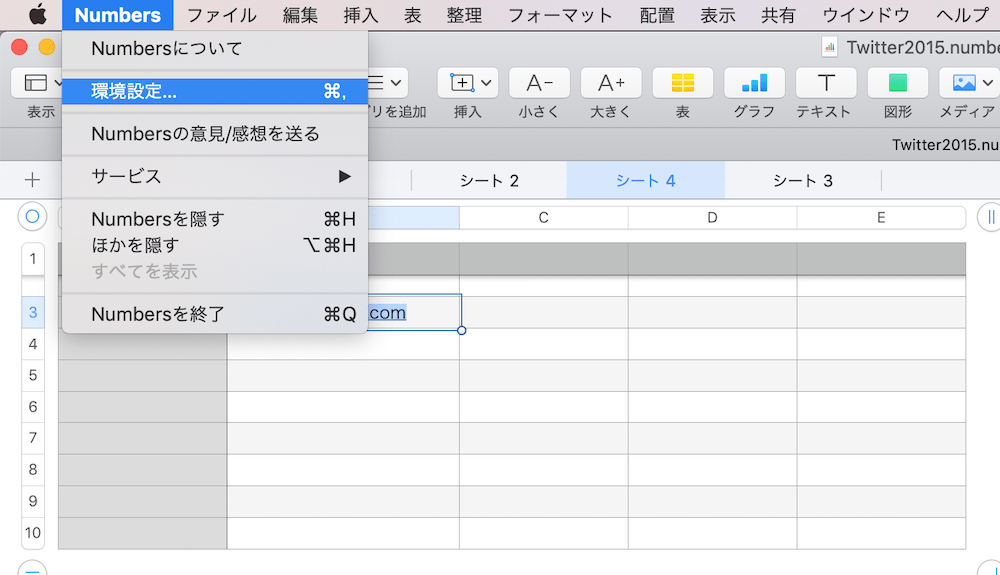Click the view (表示) toolbar icon
The height and width of the screenshot is (575, 1000).
(x=36, y=83)
